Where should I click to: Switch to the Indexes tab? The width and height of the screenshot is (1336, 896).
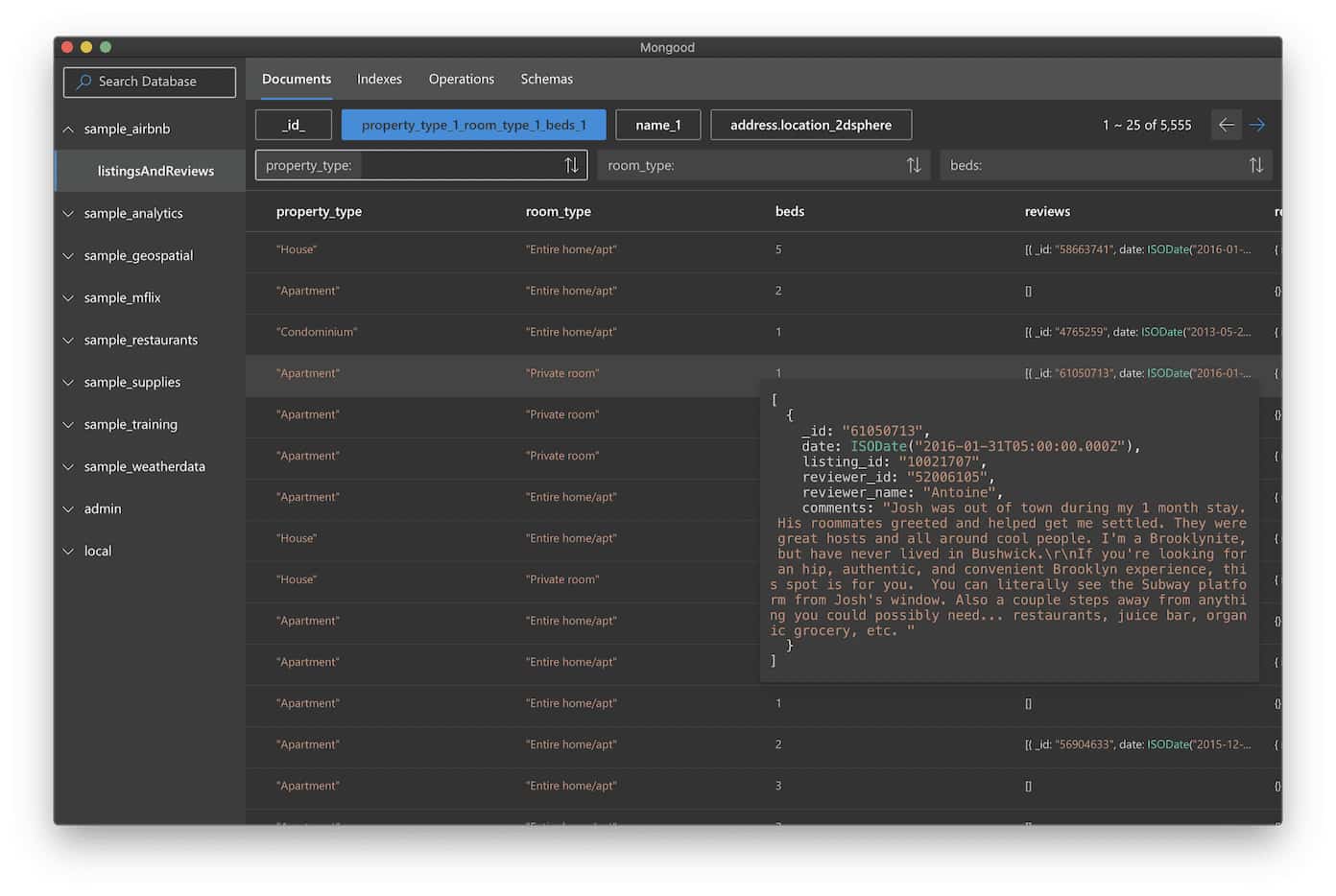(x=379, y=79)
